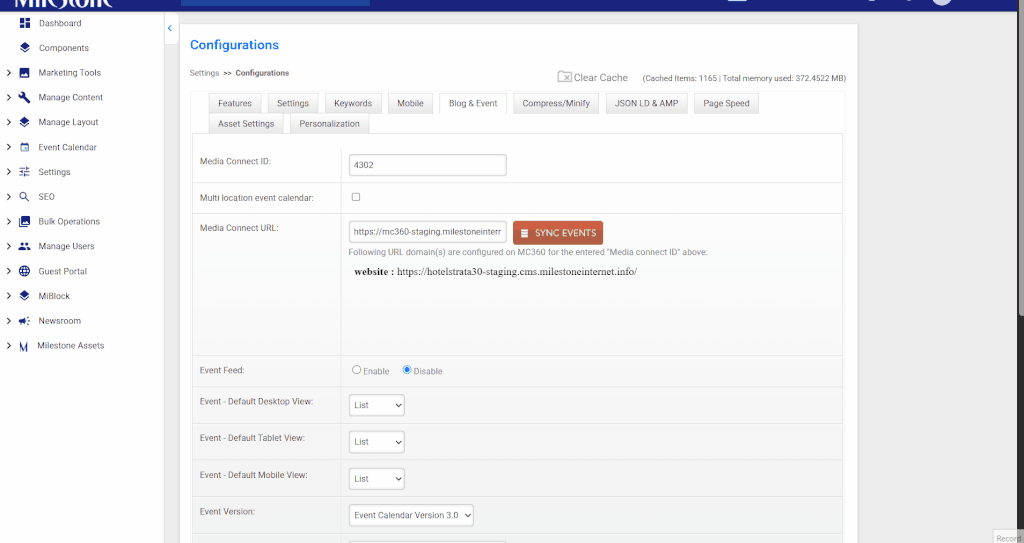Click the Manage Layout layers icon

click(24, 122)
